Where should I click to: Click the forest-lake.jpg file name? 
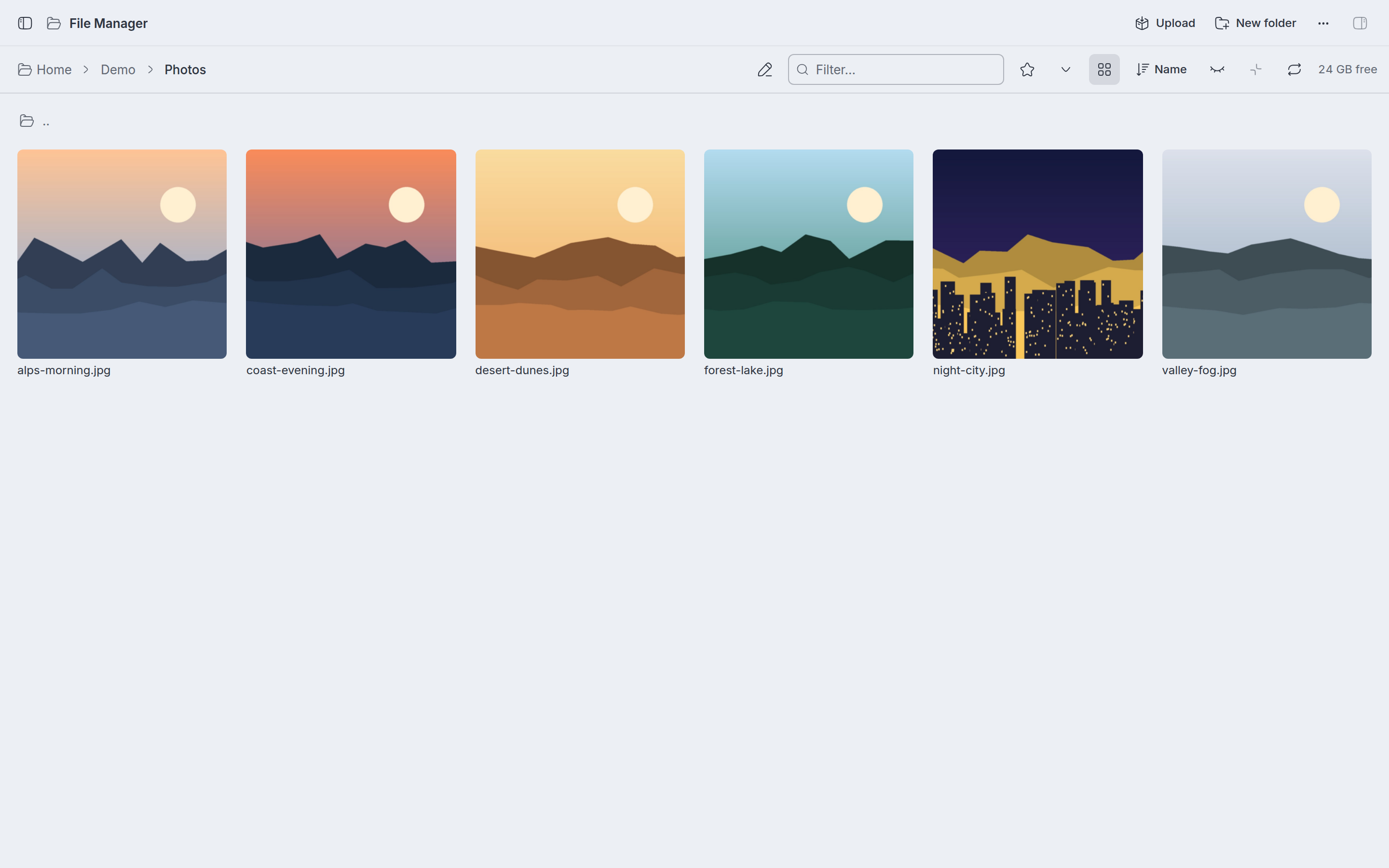tap(743, 370)
